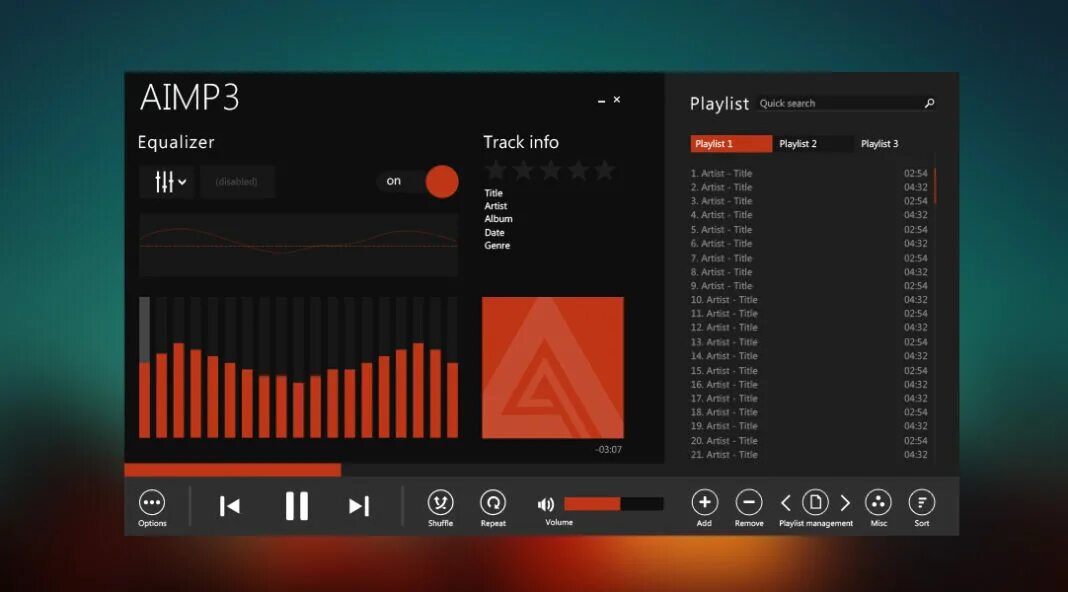
Task: Toggle Repeat mode
Action: [x=493, y=503]
